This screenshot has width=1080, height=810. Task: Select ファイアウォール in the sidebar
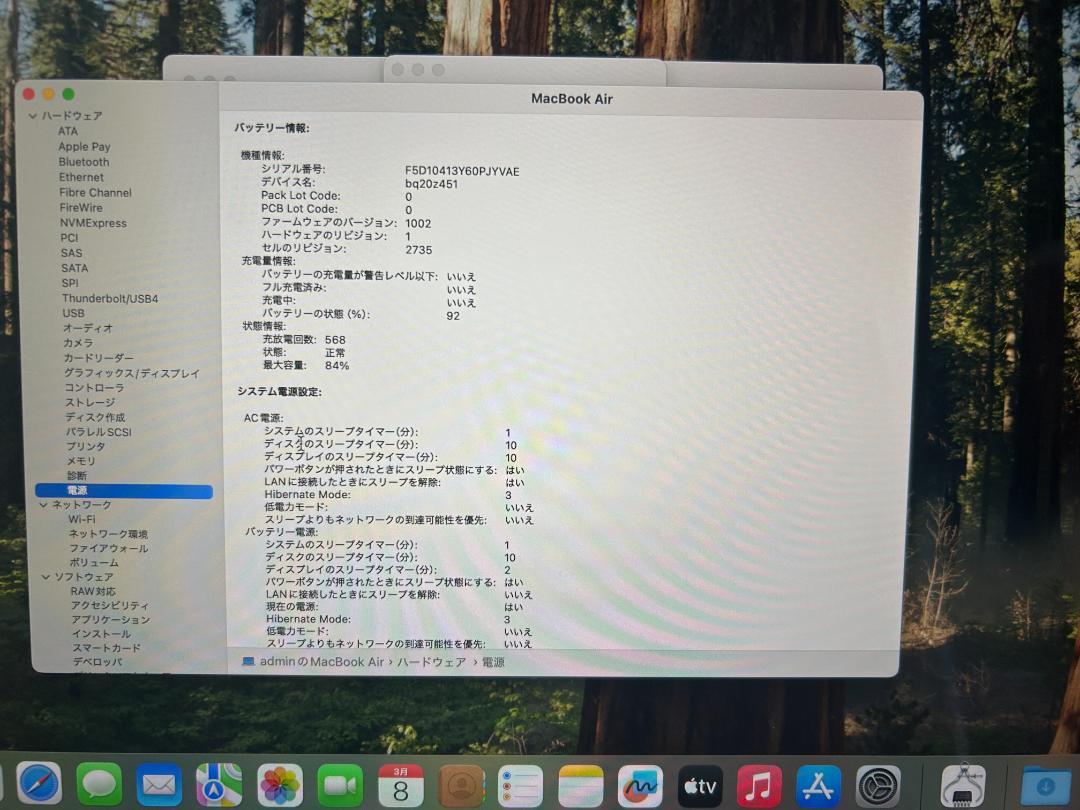109,548
